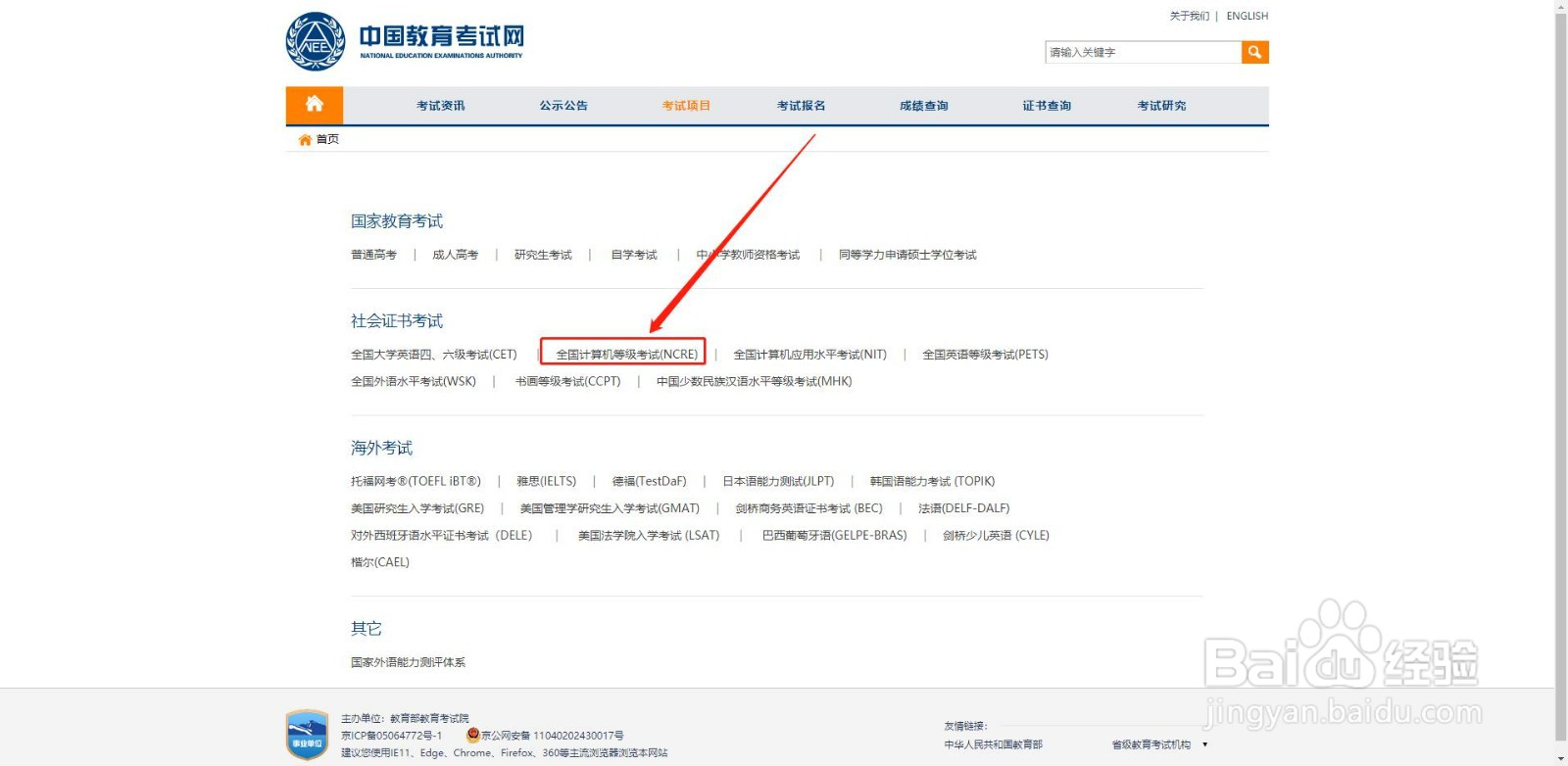Open the 考试项目 menu

(x=686, y=106)
